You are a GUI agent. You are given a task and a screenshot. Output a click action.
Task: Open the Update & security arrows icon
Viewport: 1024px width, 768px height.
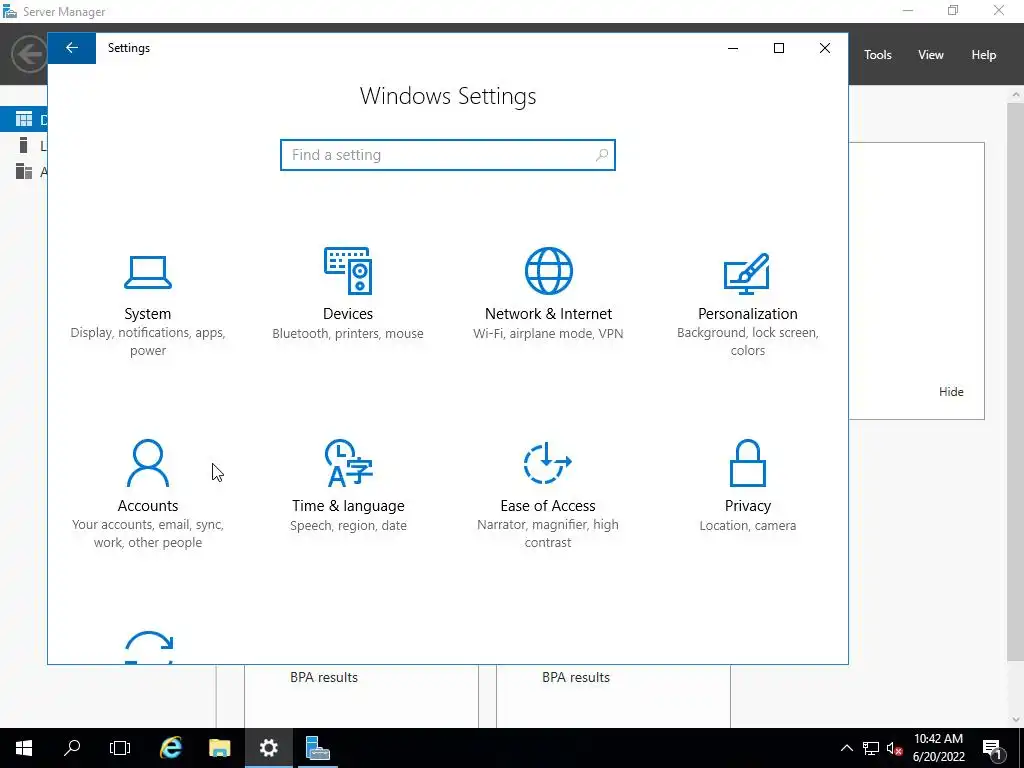point(149,647)
